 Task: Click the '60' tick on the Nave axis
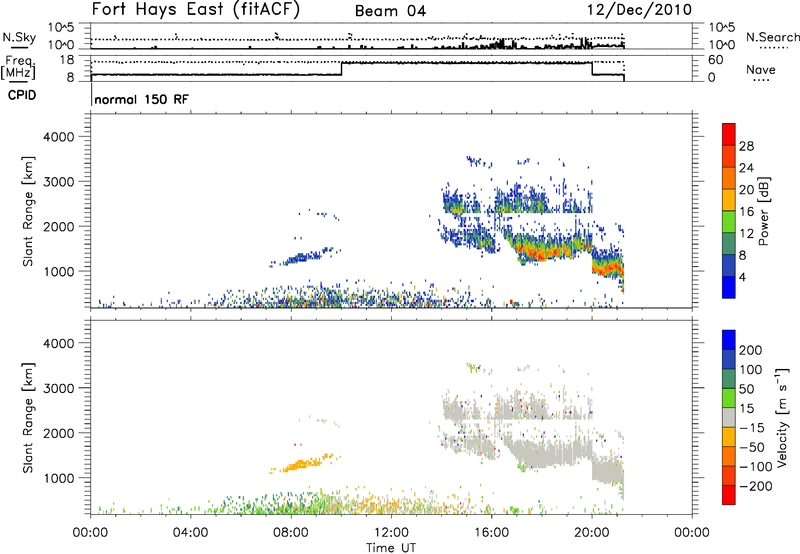(716, 60)
